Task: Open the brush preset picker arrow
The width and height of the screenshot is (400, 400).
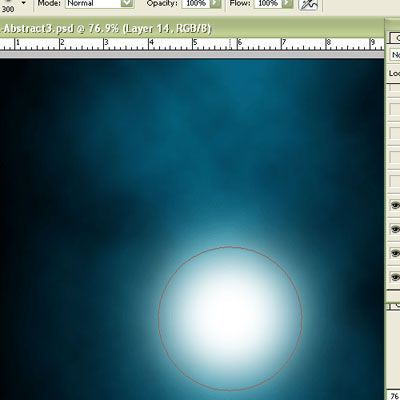Action: click(24, 3)
